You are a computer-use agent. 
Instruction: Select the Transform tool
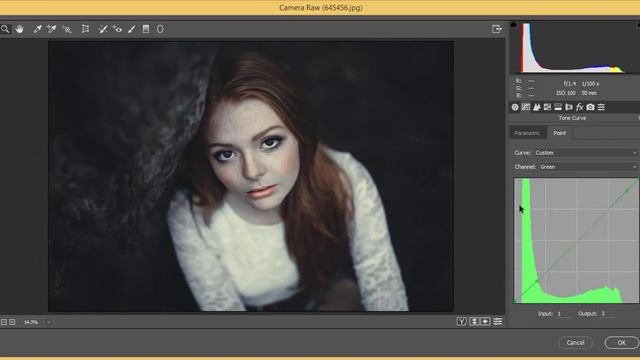click(85, 29)
